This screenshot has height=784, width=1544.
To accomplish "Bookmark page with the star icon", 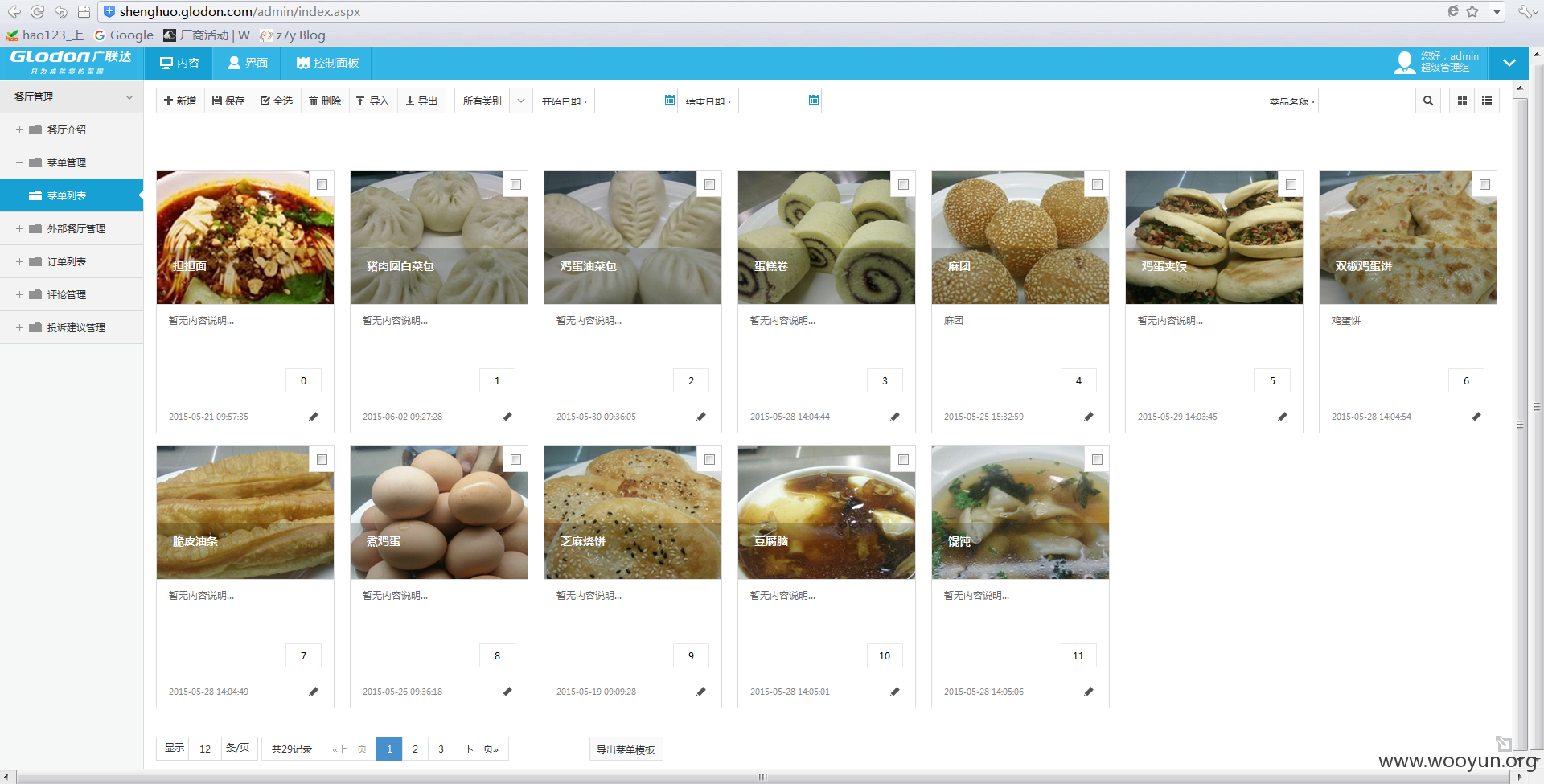I will pos(1472,11).
